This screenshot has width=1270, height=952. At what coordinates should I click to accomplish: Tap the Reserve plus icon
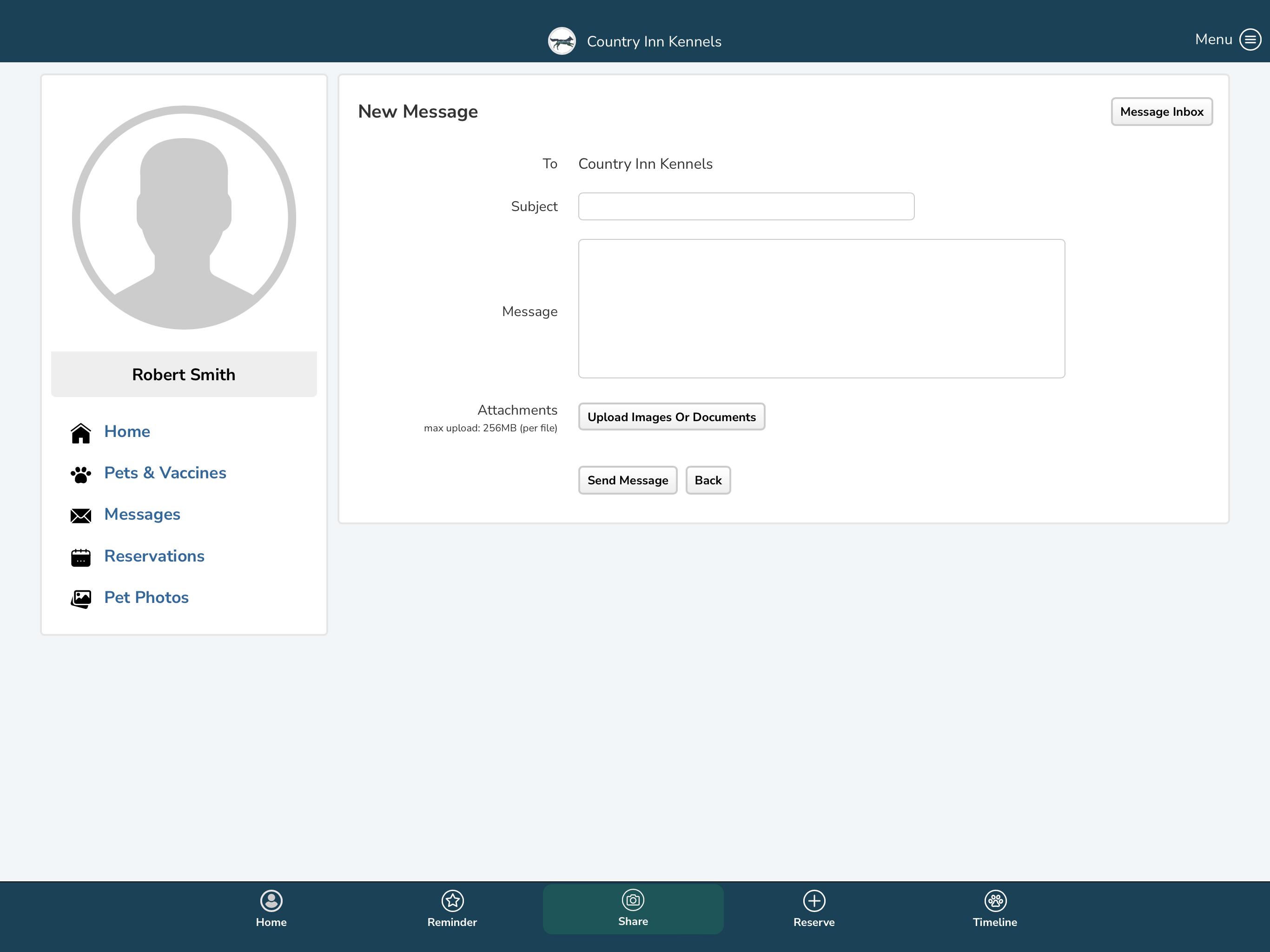(x=814, y=900)
